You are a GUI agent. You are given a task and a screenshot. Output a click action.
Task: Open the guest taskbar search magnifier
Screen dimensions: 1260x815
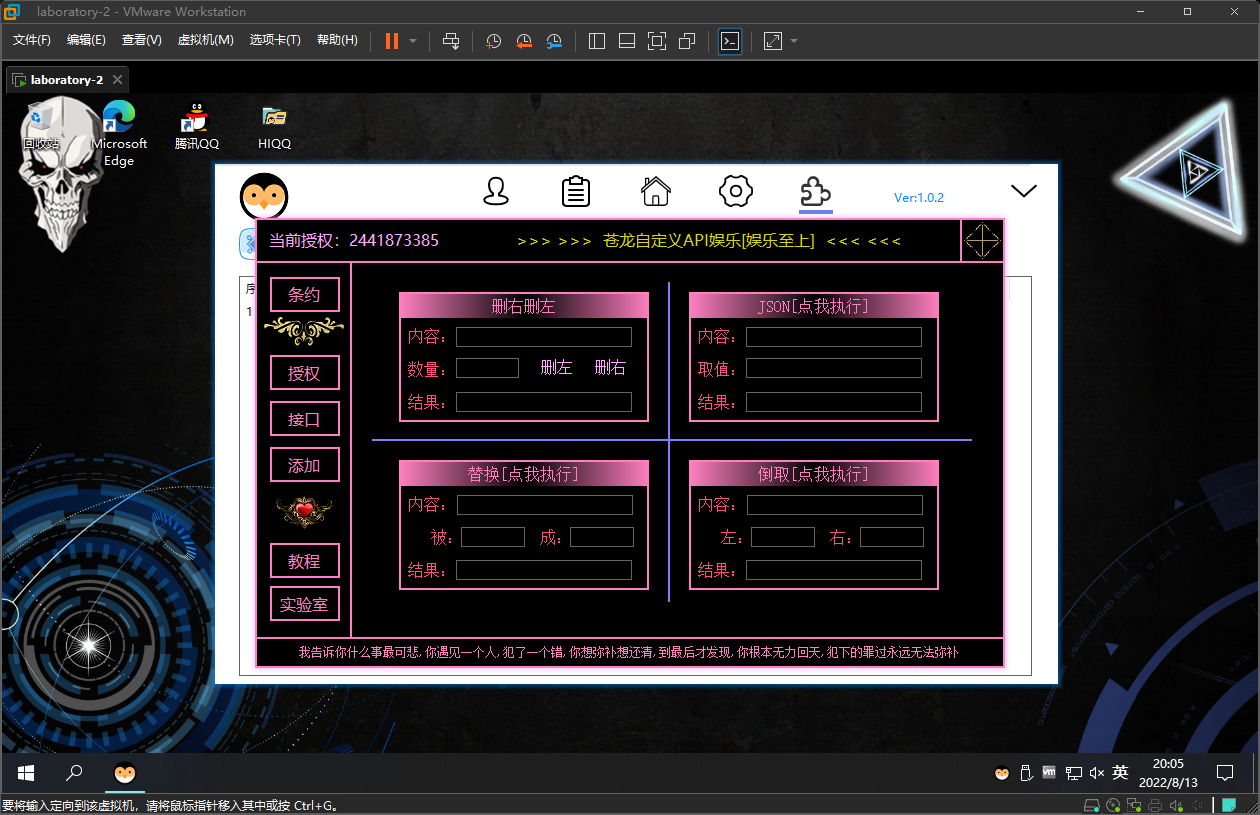[74, 773]
